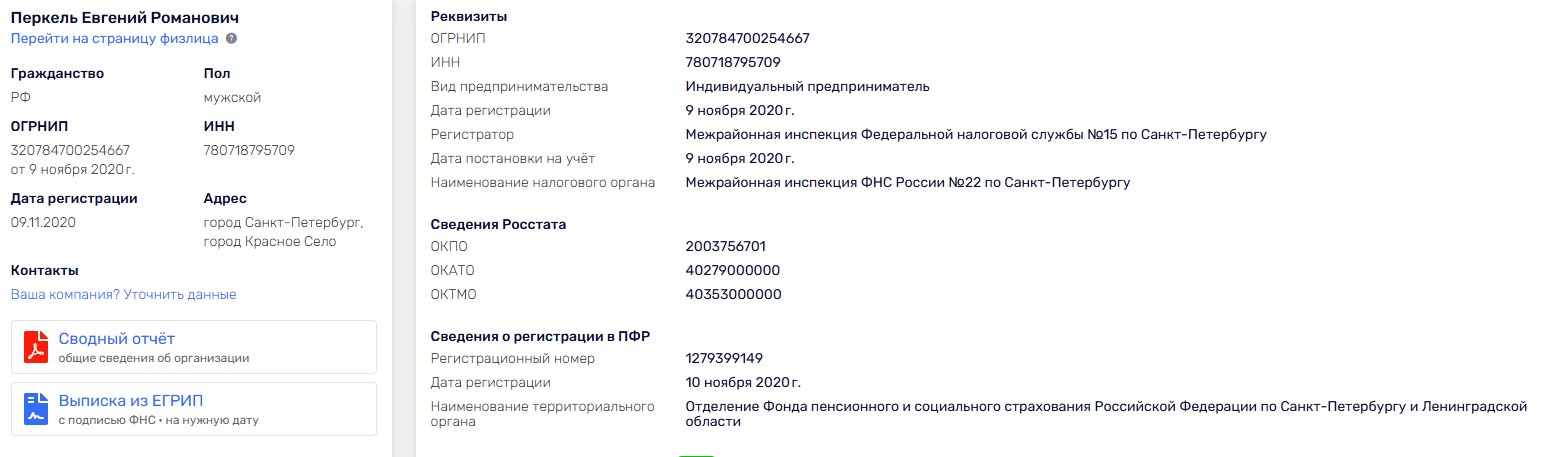Click the Реквизиты section heading

point(468,16)
